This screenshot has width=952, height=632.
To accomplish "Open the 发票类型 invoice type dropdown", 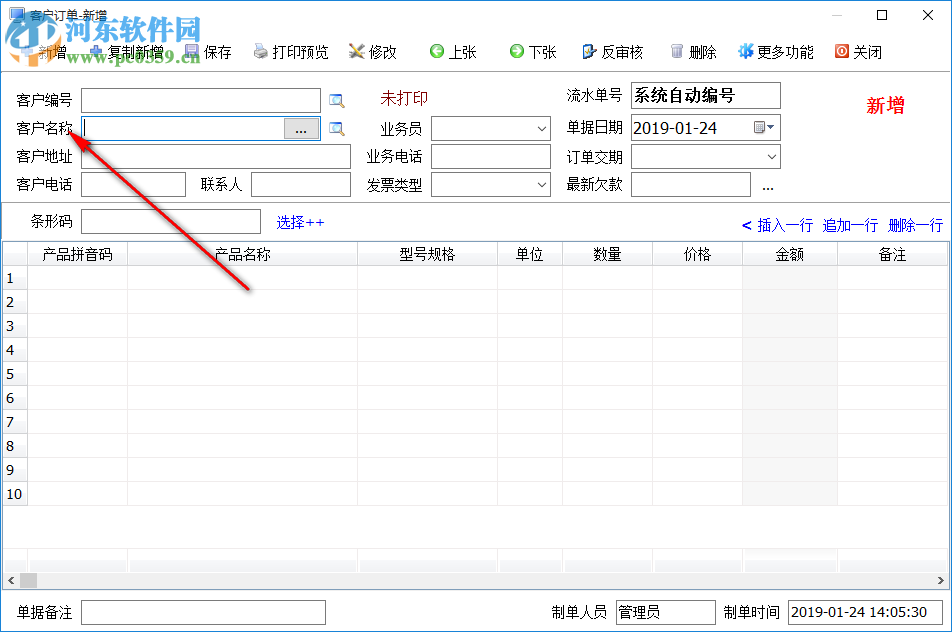I will (x=542, y=184).
